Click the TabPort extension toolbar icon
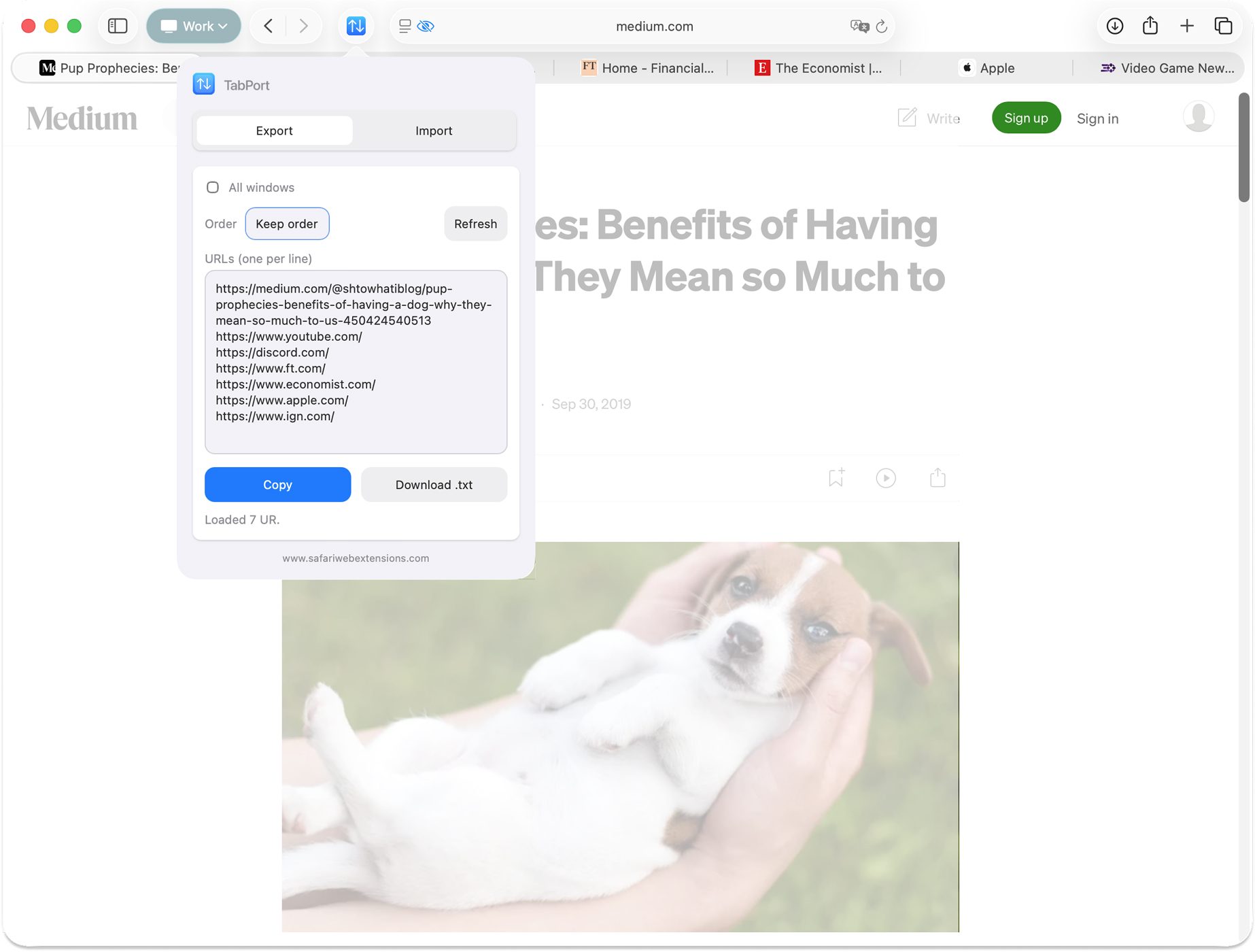1255x952 pixels. [356, 26]
